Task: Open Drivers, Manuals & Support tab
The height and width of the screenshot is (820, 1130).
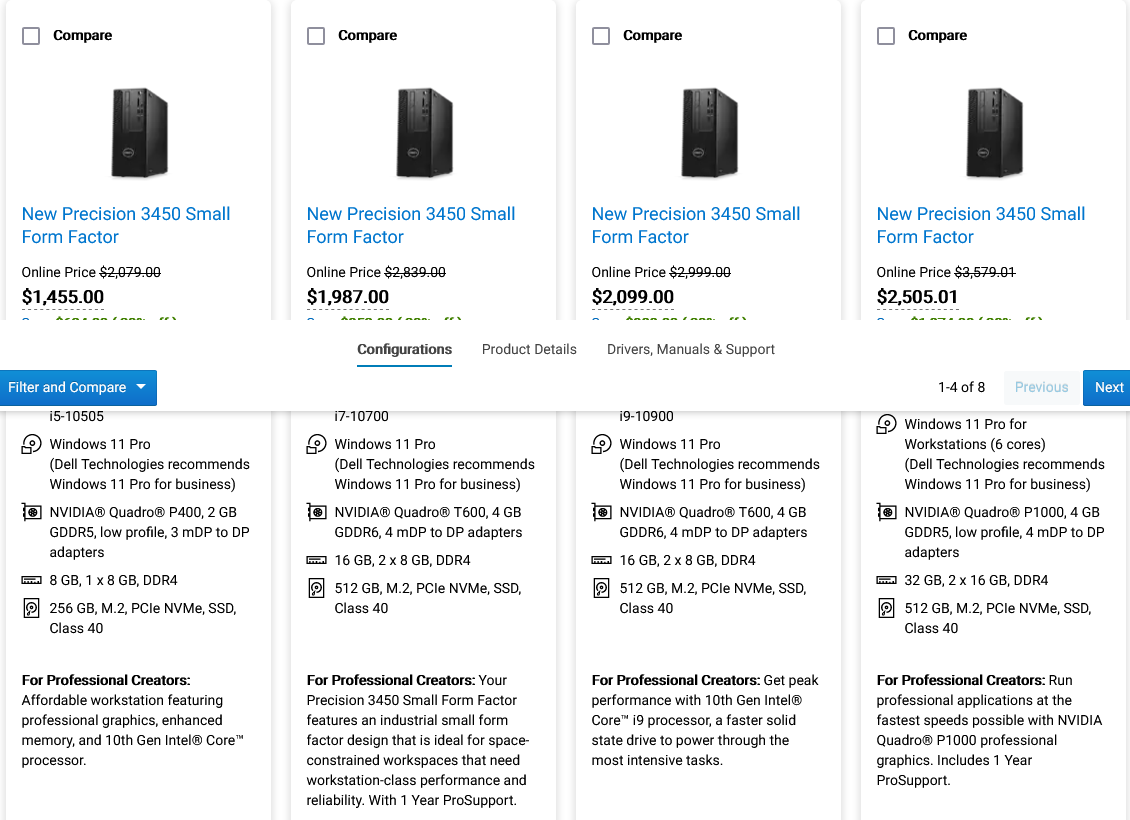Action: tap(690, 349)
